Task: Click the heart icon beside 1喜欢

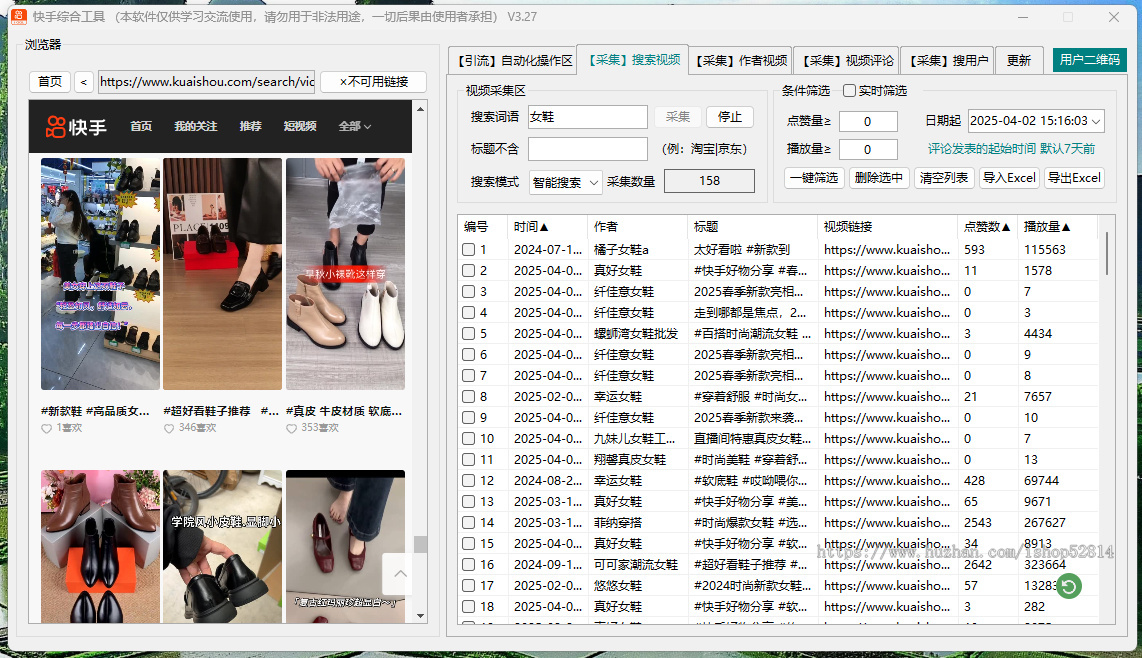Action: [x=47, y=428]
